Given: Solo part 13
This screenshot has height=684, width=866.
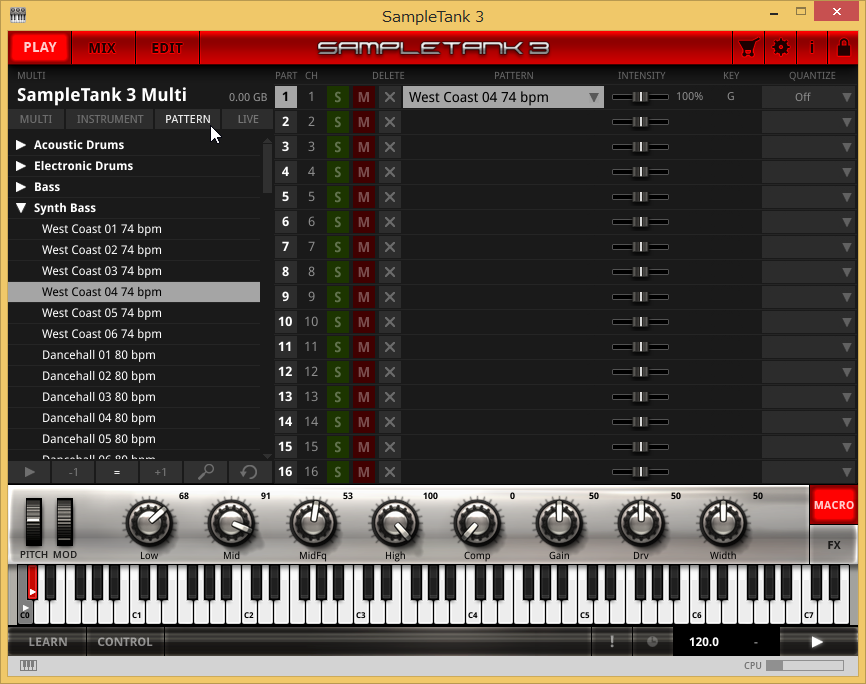Looking at the screenshot, I should pyautogui.click(x=337, y=397).
